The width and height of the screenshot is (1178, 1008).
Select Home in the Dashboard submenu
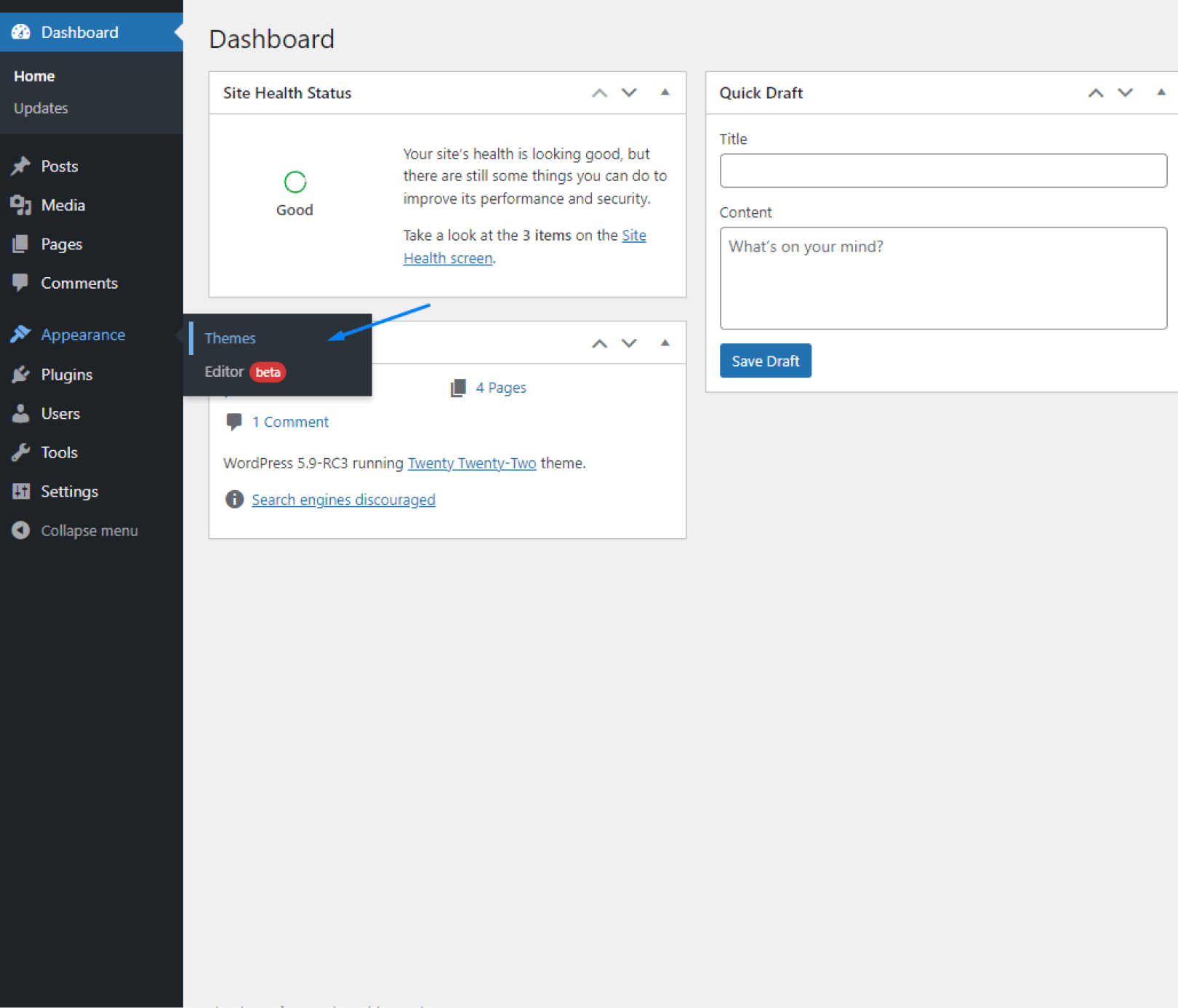point(34,76)
